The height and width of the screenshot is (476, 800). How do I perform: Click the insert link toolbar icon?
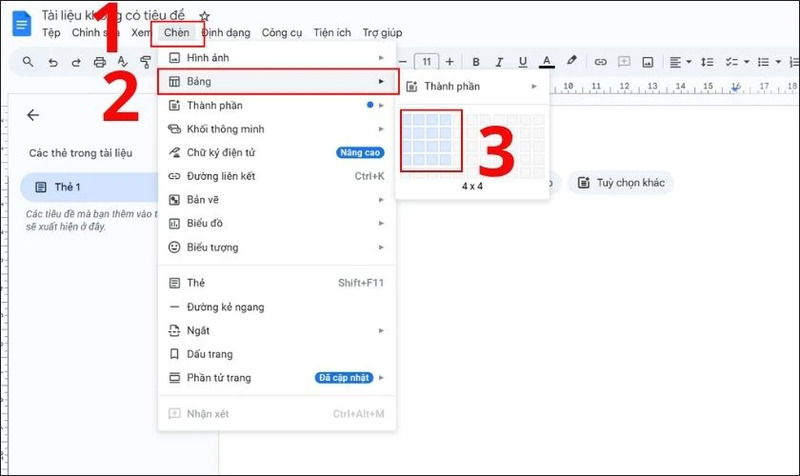pos(600,62)
